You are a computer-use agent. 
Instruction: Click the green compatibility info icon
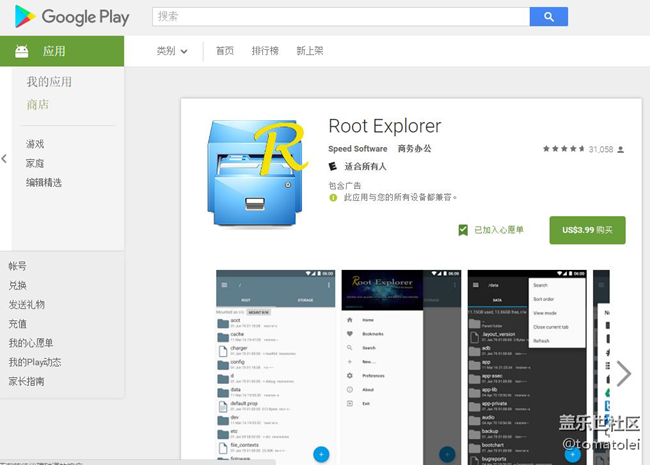click(x=333, y=198)
